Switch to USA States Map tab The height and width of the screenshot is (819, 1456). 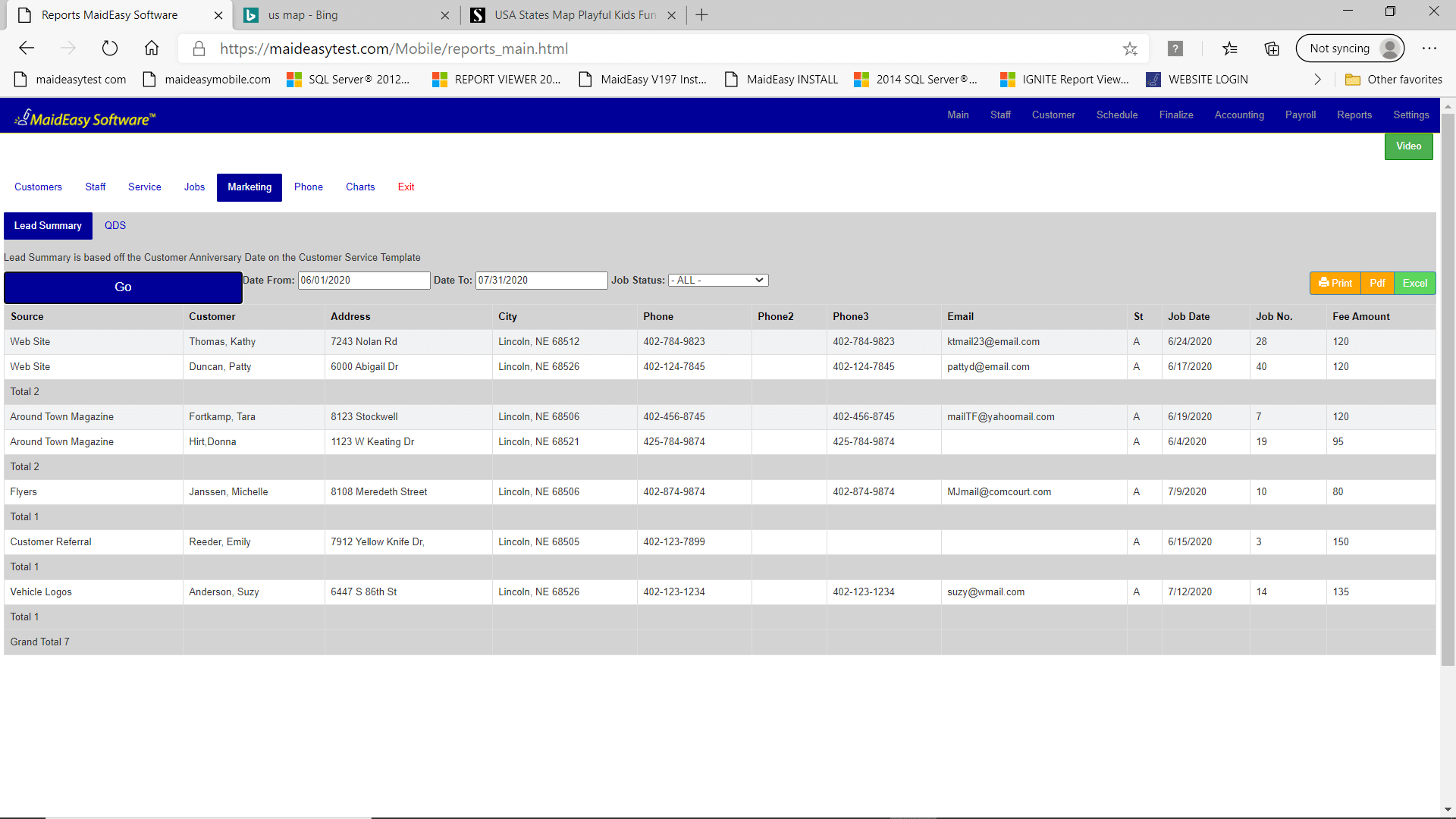[573, 15]
